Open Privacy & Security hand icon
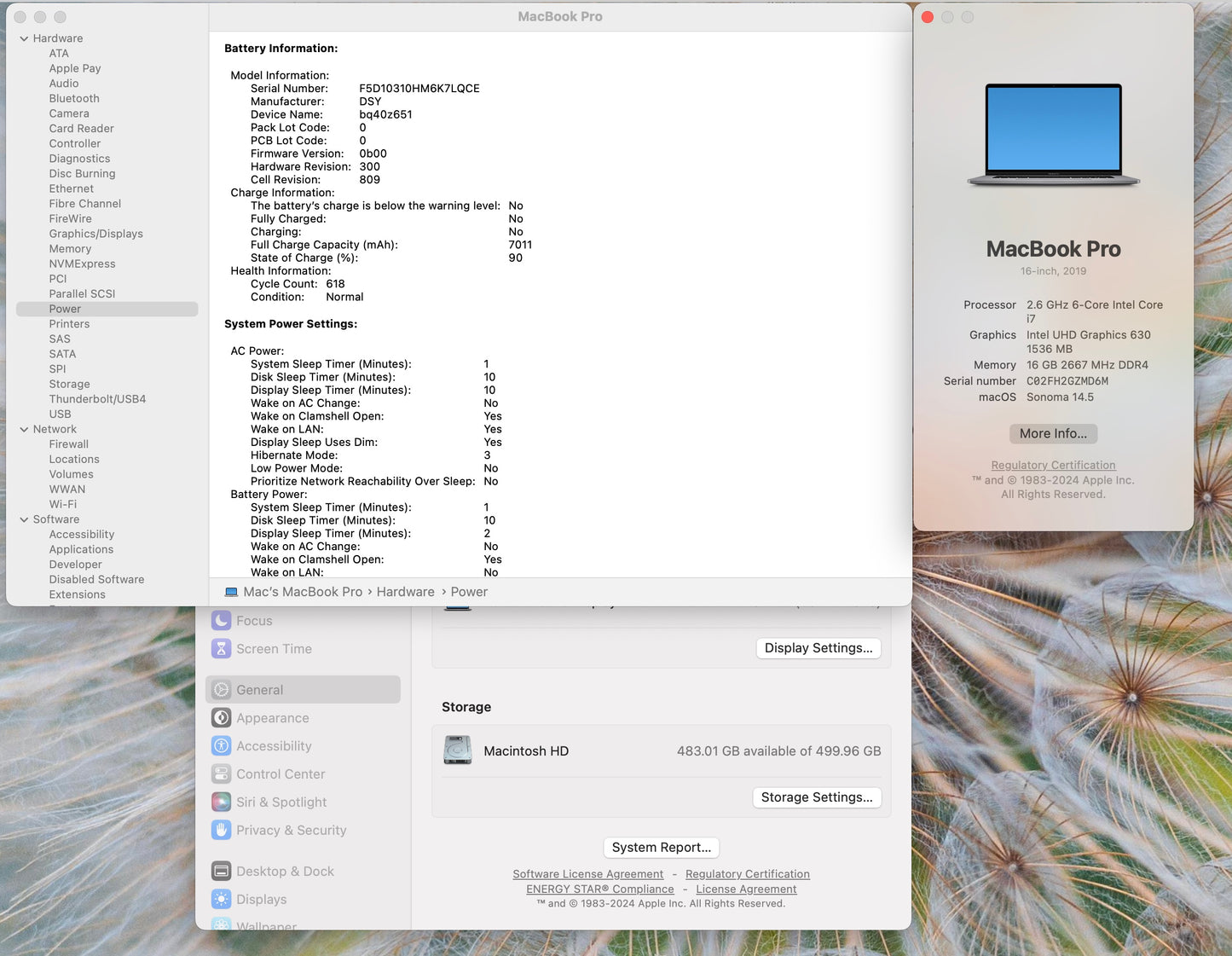 (222, 830)
